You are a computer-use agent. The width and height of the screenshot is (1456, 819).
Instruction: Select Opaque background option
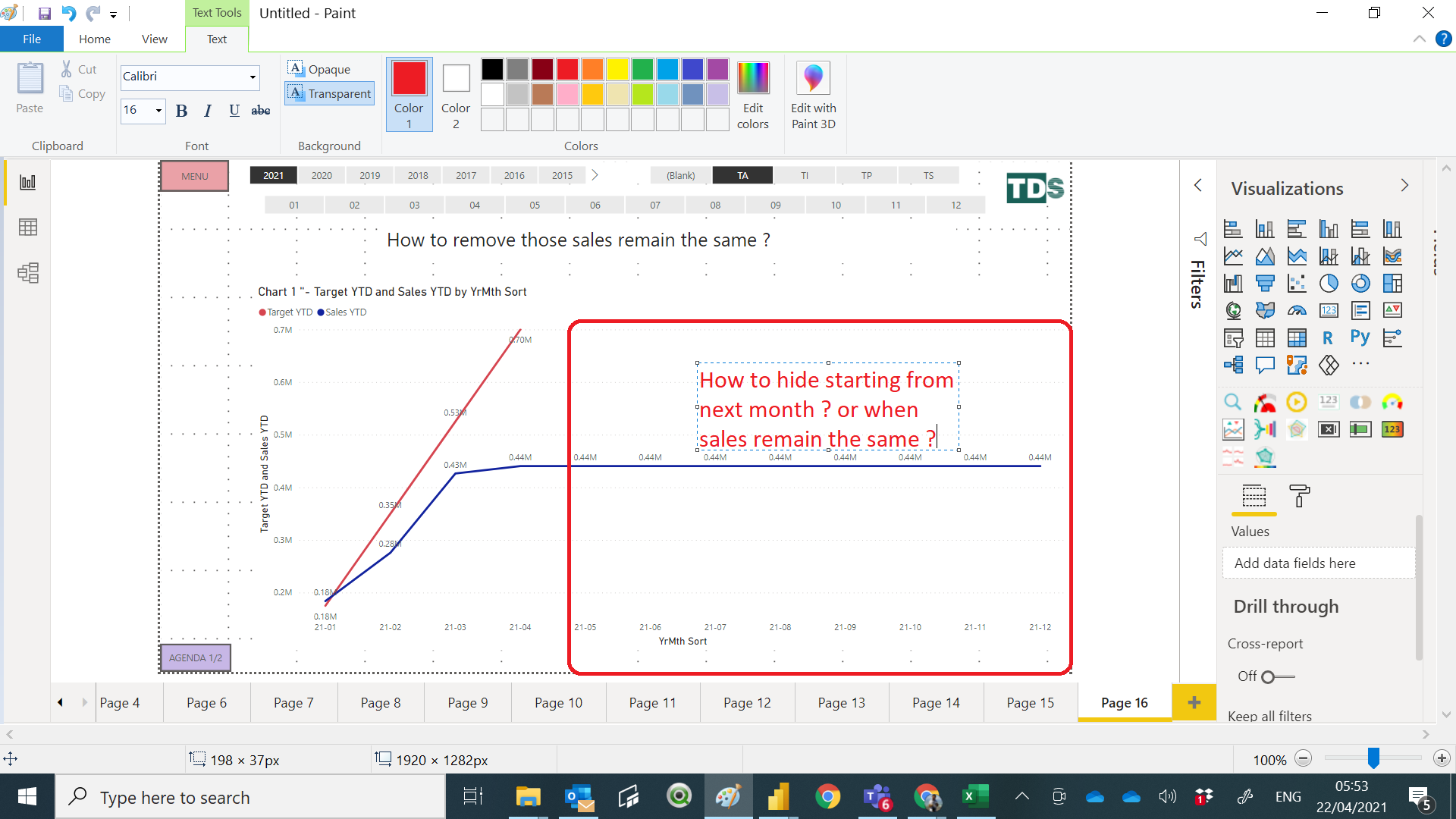pos(319,69)
